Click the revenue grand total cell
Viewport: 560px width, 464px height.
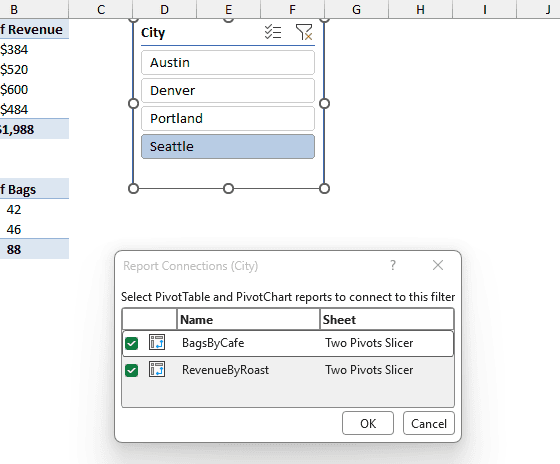coord(34,129)
